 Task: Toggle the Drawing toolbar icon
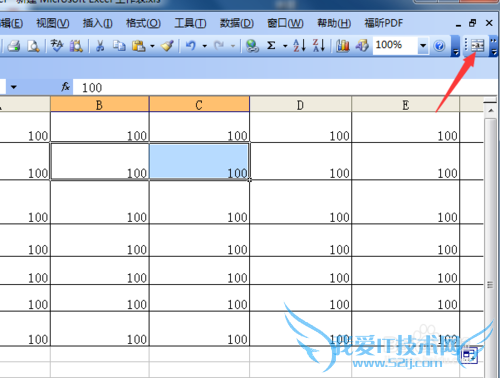362,45
